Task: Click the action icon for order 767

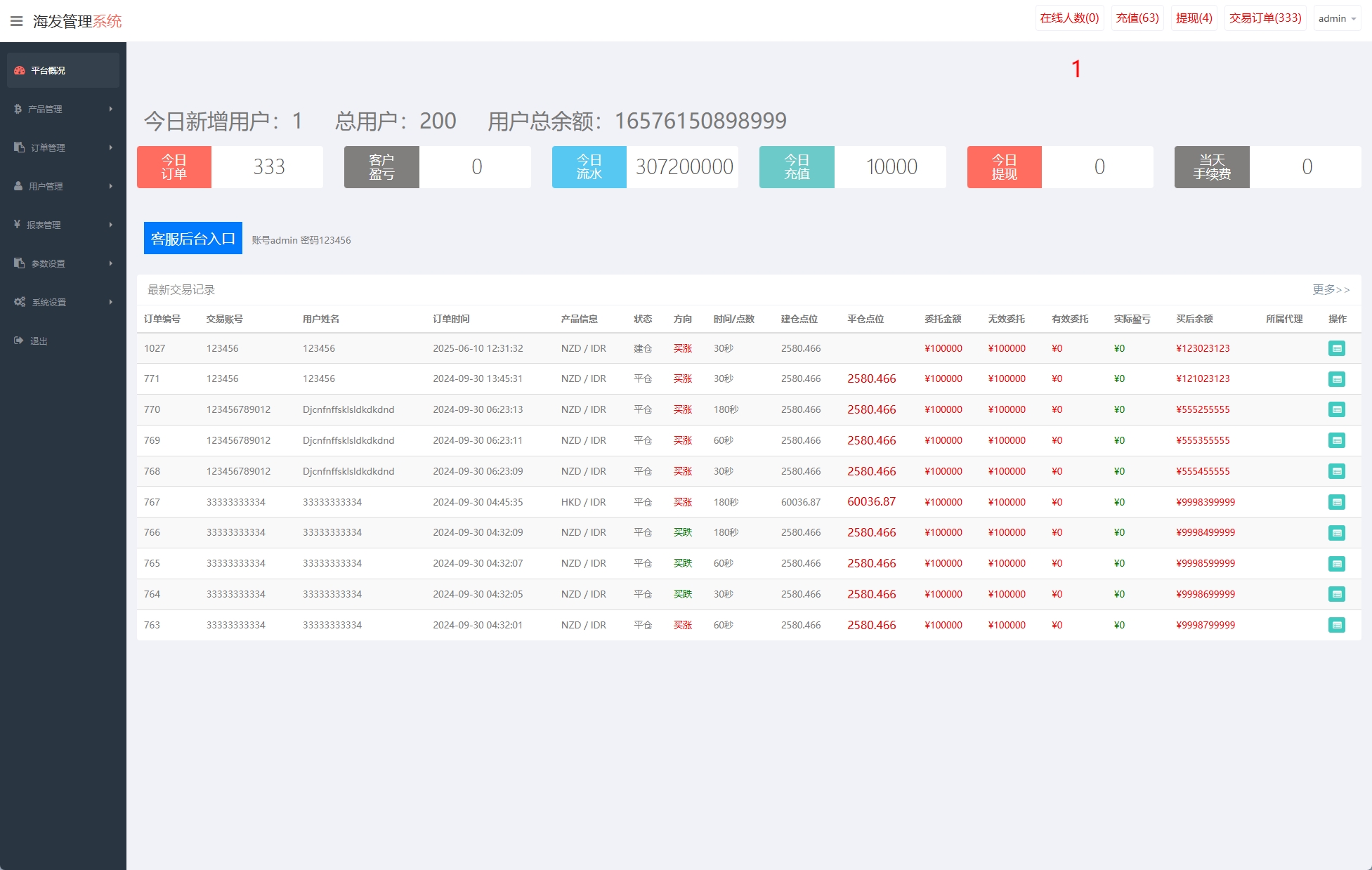Action: (x=1336, y=502)
